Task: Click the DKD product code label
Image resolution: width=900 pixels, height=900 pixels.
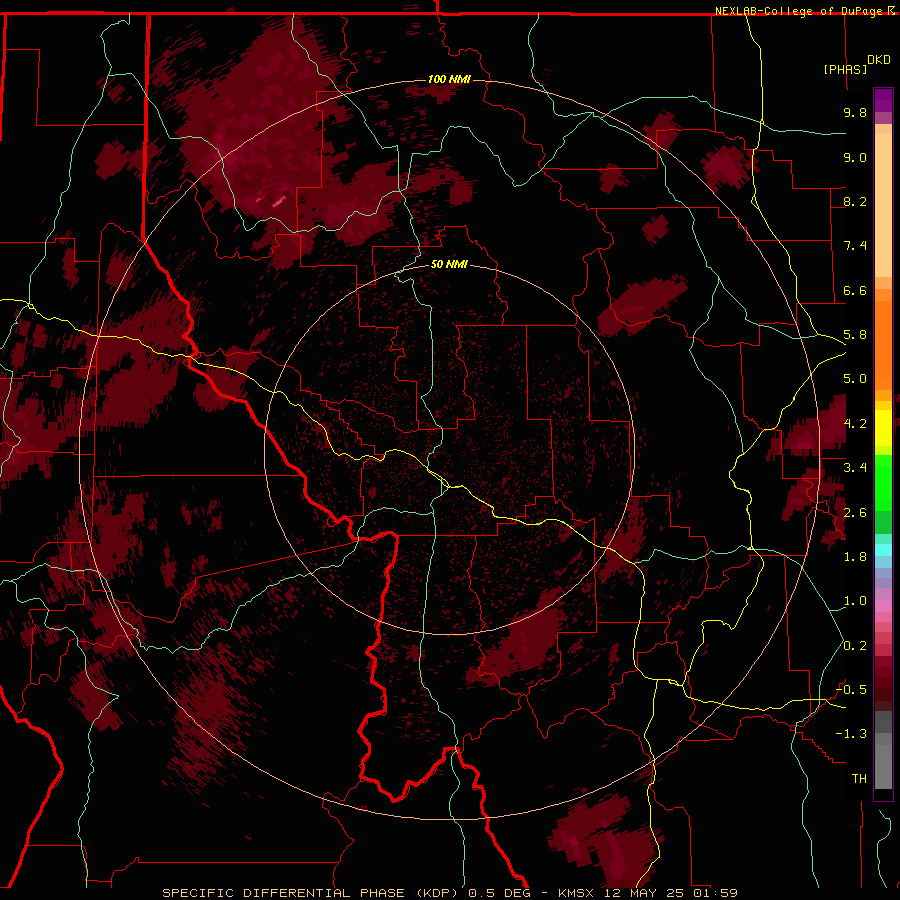Action: tap(879, 59)
